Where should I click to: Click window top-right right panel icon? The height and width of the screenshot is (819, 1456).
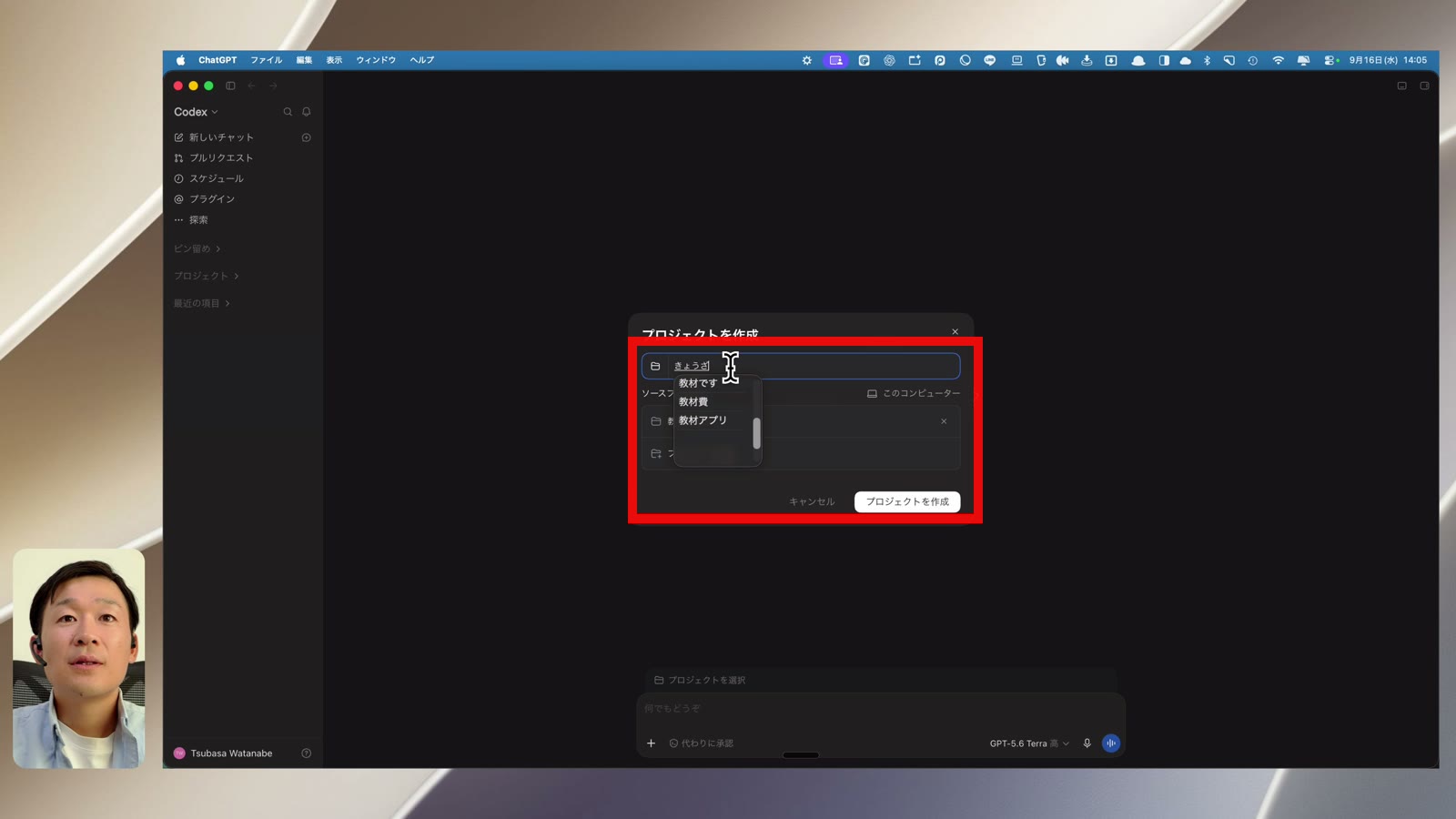[x=1424, y=86]
